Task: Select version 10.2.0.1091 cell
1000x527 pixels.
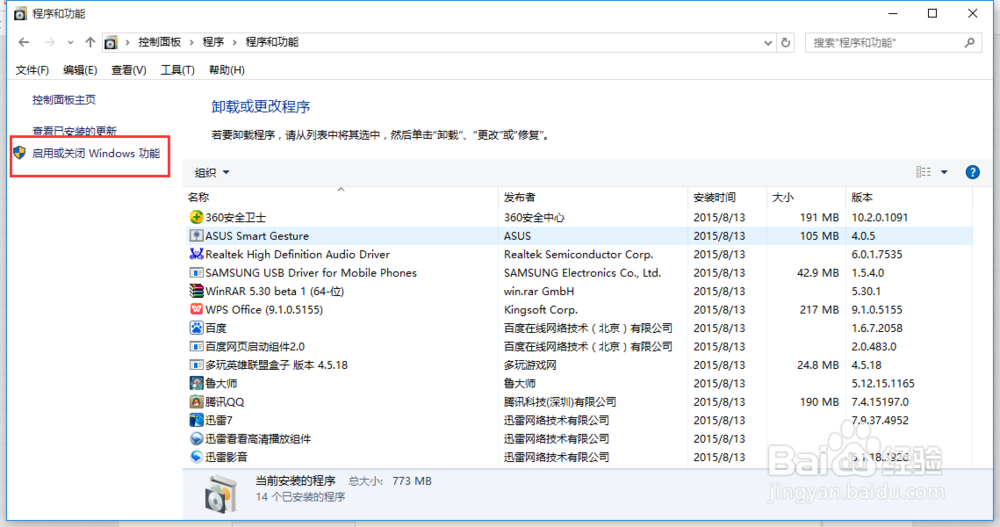Action: tap(879, 218)
